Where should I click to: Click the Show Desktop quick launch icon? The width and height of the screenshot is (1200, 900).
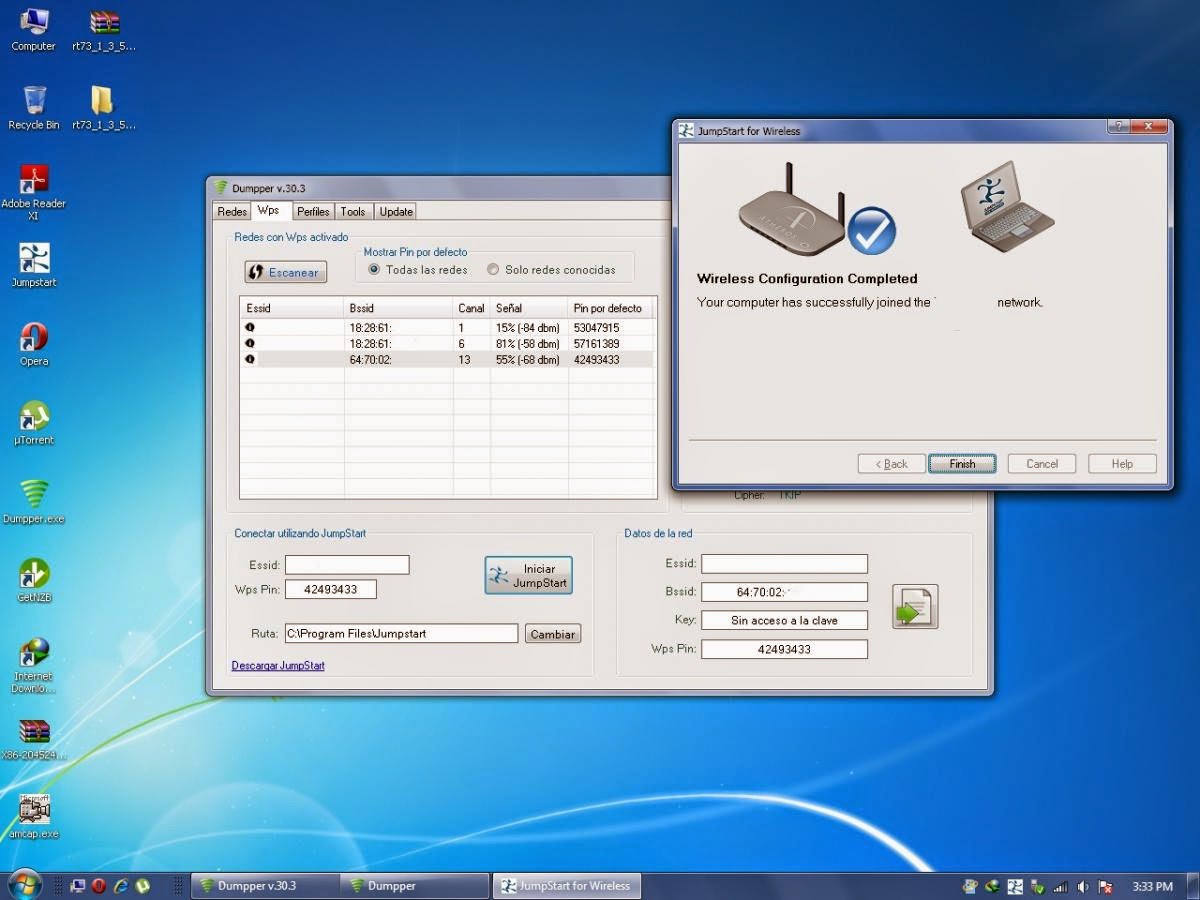pyautogui.click(x=78, y=885)
